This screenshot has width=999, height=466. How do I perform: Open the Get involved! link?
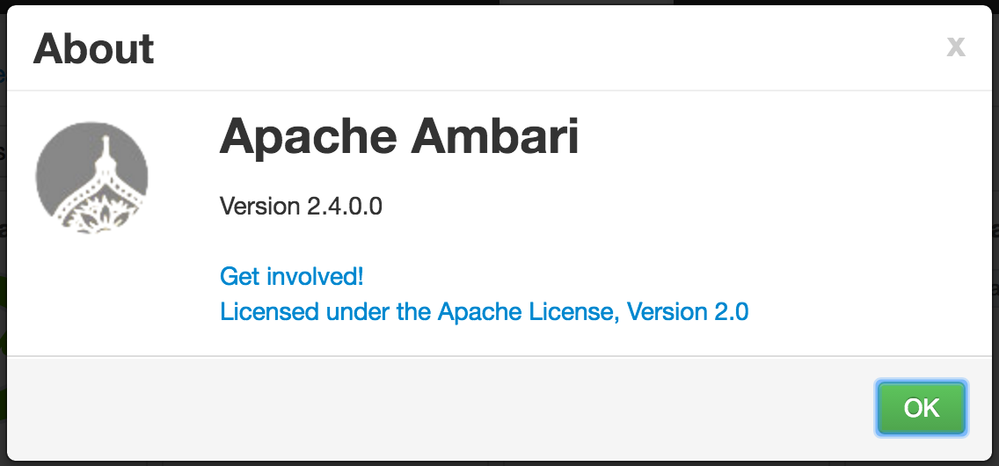298,276
